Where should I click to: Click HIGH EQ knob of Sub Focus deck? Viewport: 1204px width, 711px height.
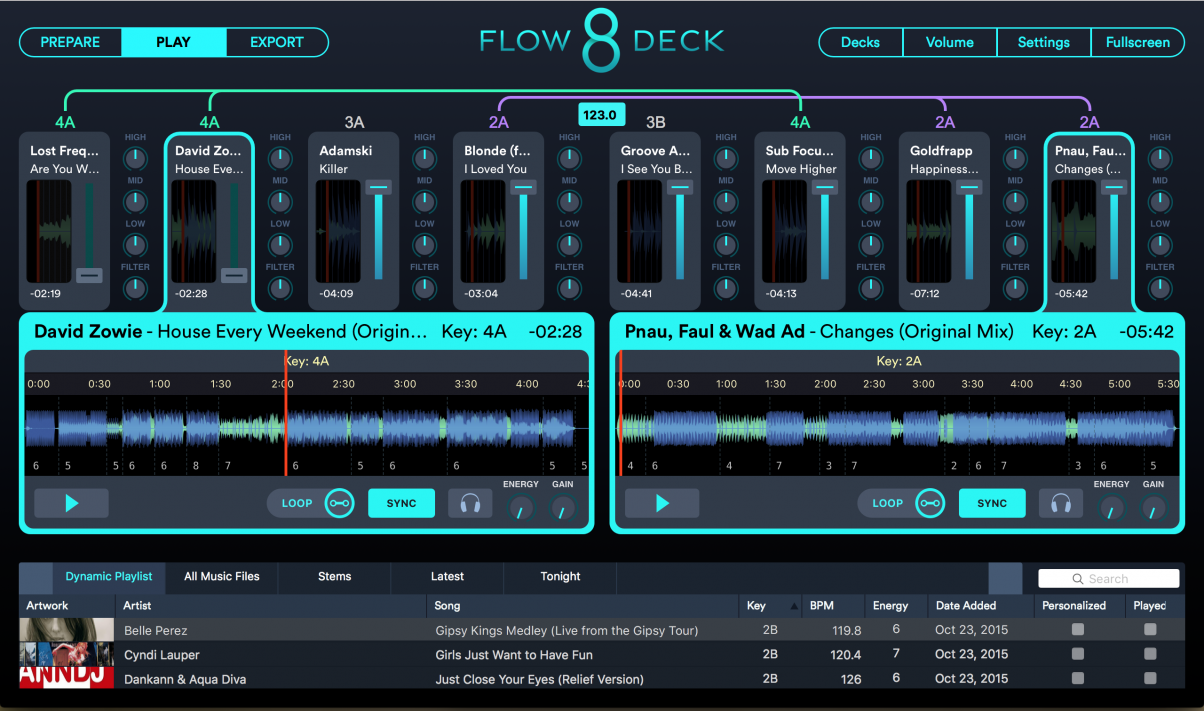871,158
